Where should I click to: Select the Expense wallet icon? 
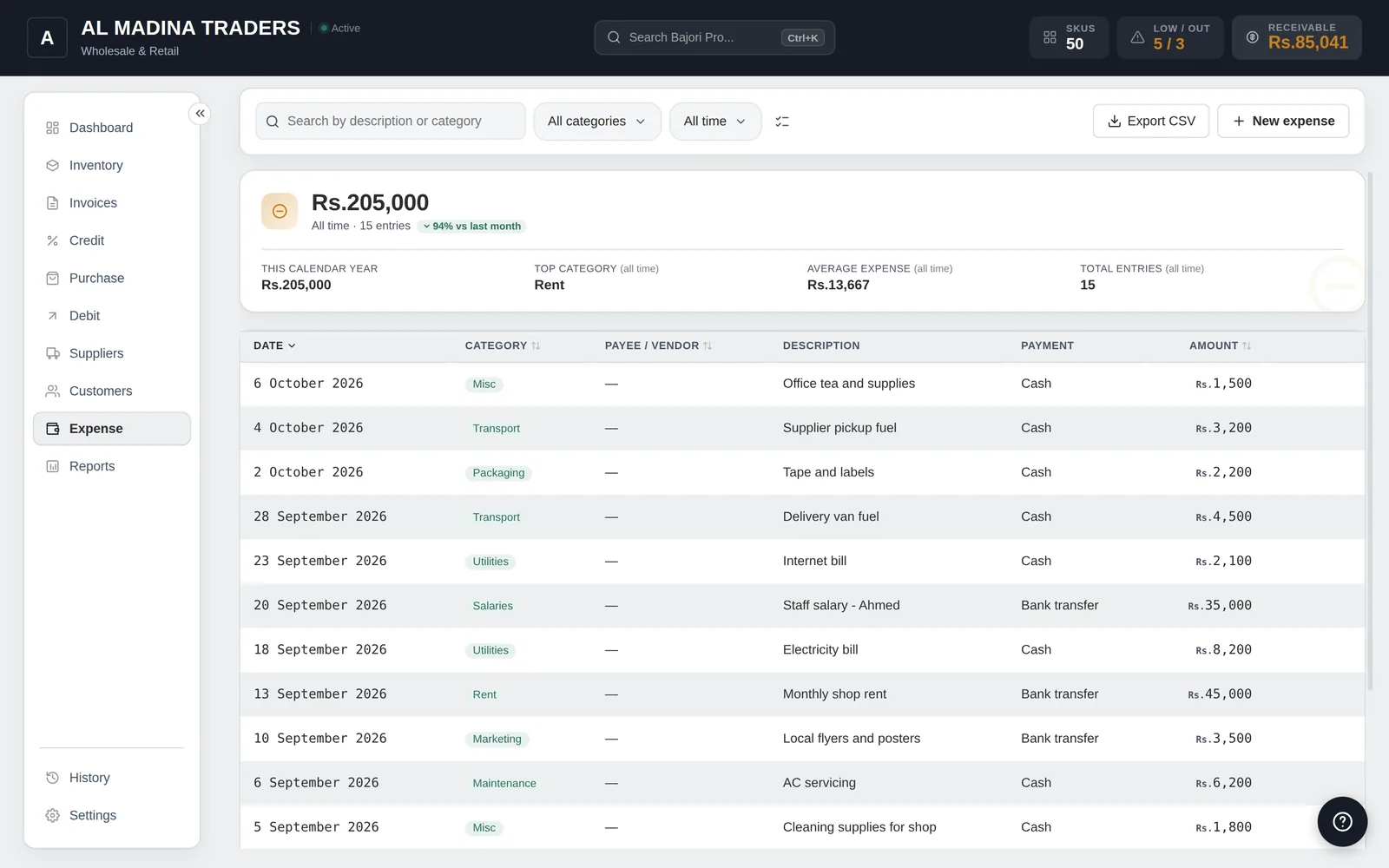[x=52, y=429]
